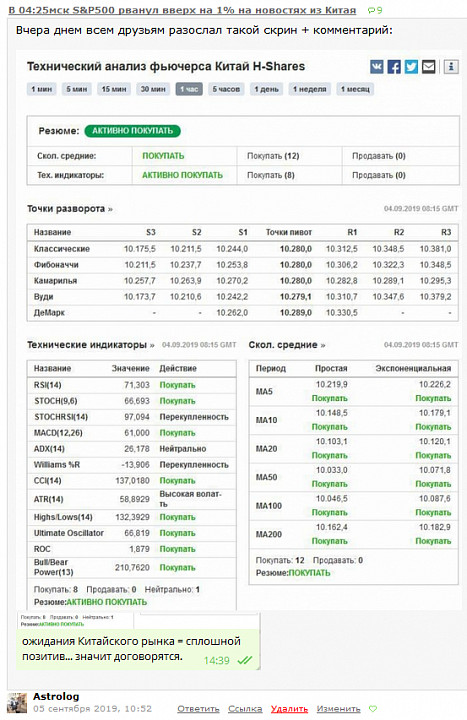Click the Вуди pivot row label
Viewport: 467px width, 720px height.
coord(44,297)
